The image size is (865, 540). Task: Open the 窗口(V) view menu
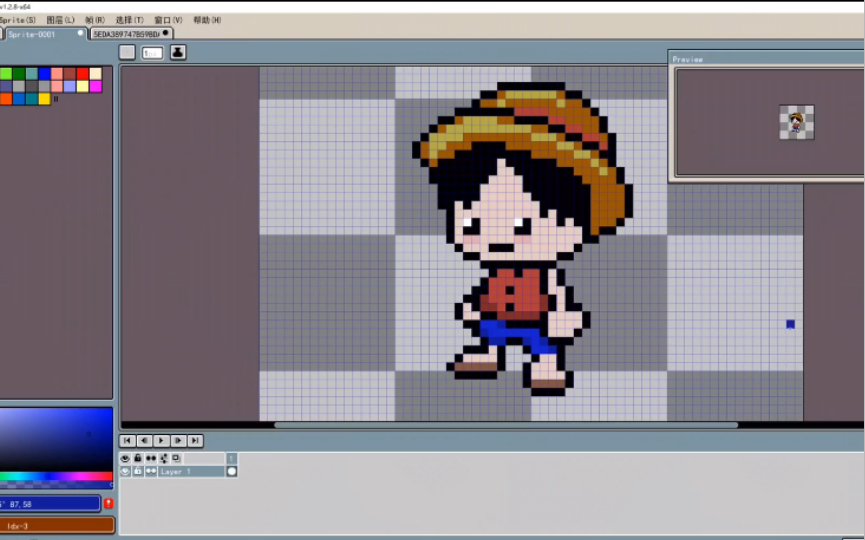point(168,20)
